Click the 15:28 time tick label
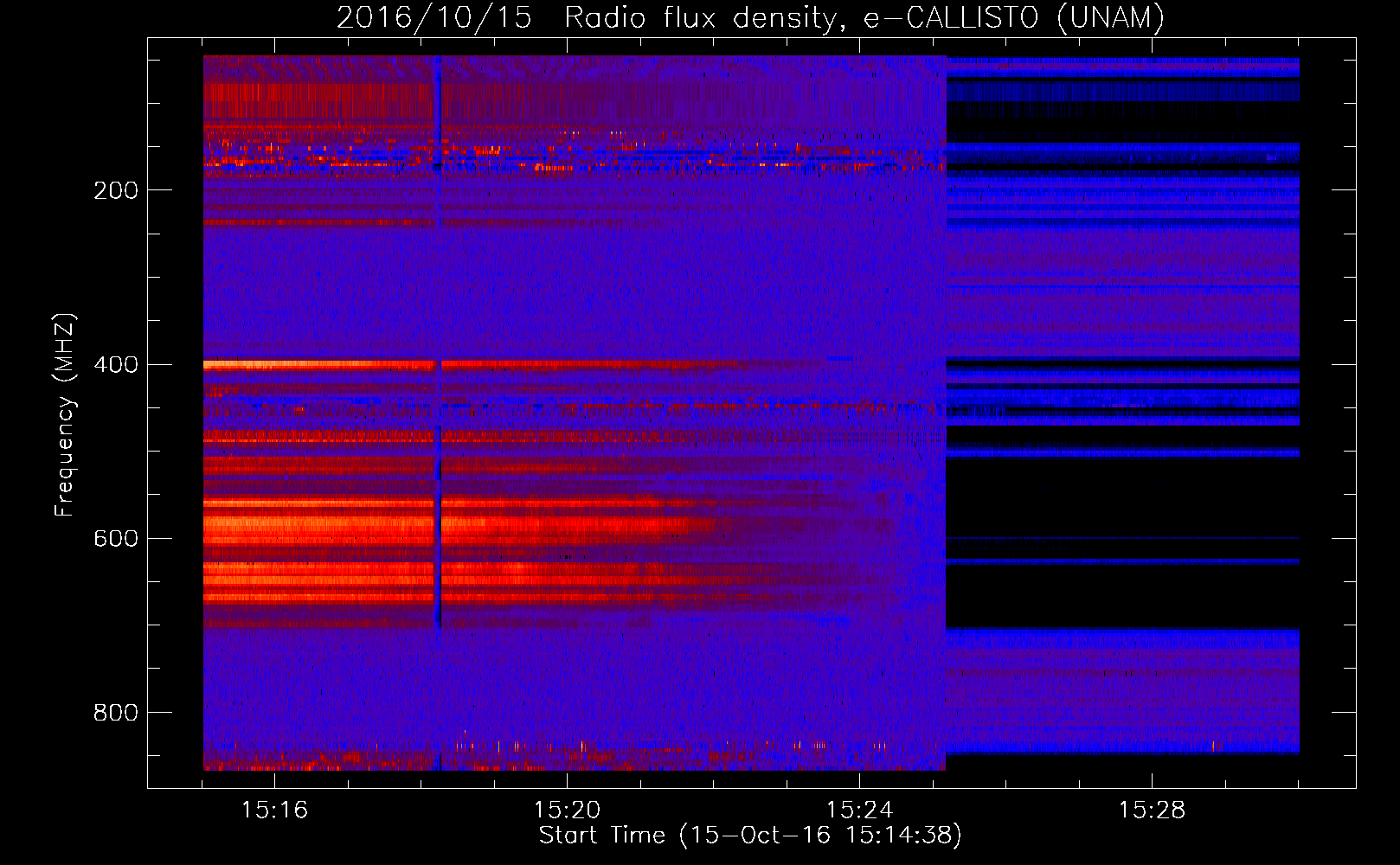This screenshot has height=865, width=1400. (x=1152, y=811)
